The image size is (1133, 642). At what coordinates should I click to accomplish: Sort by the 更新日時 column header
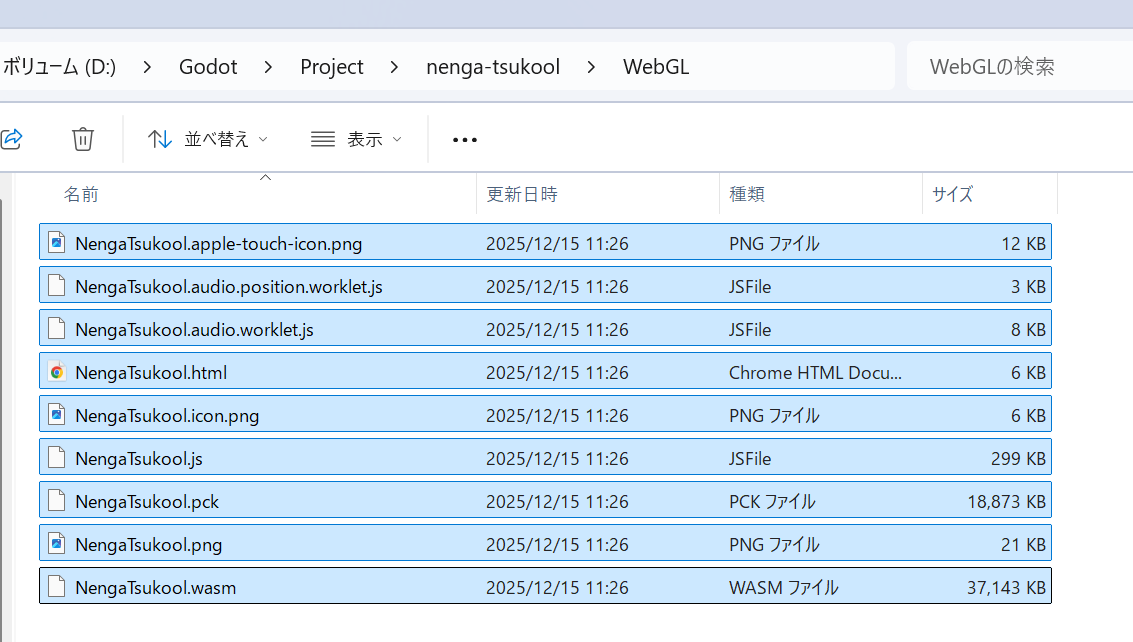click(521, 195)
